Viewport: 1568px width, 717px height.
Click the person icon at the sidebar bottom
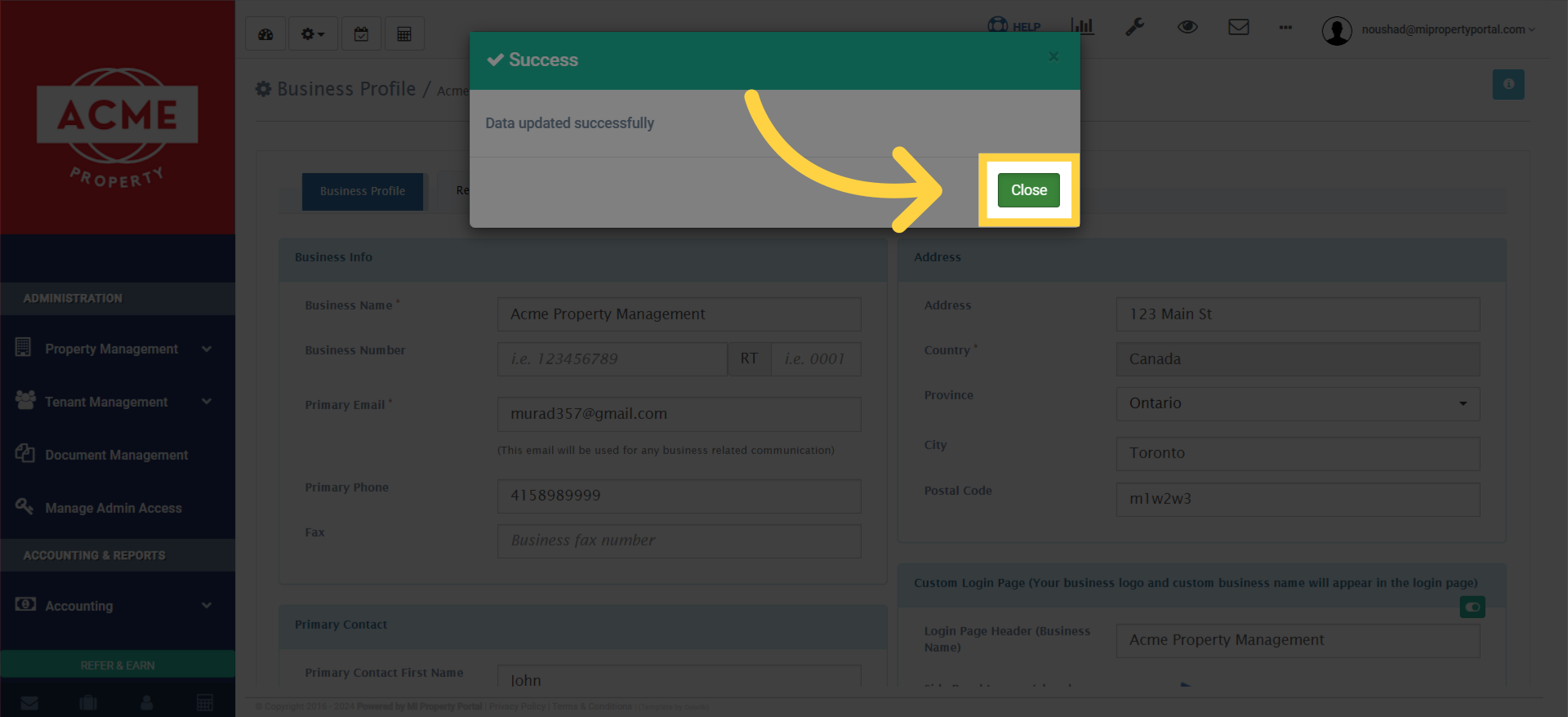[147, 702]
